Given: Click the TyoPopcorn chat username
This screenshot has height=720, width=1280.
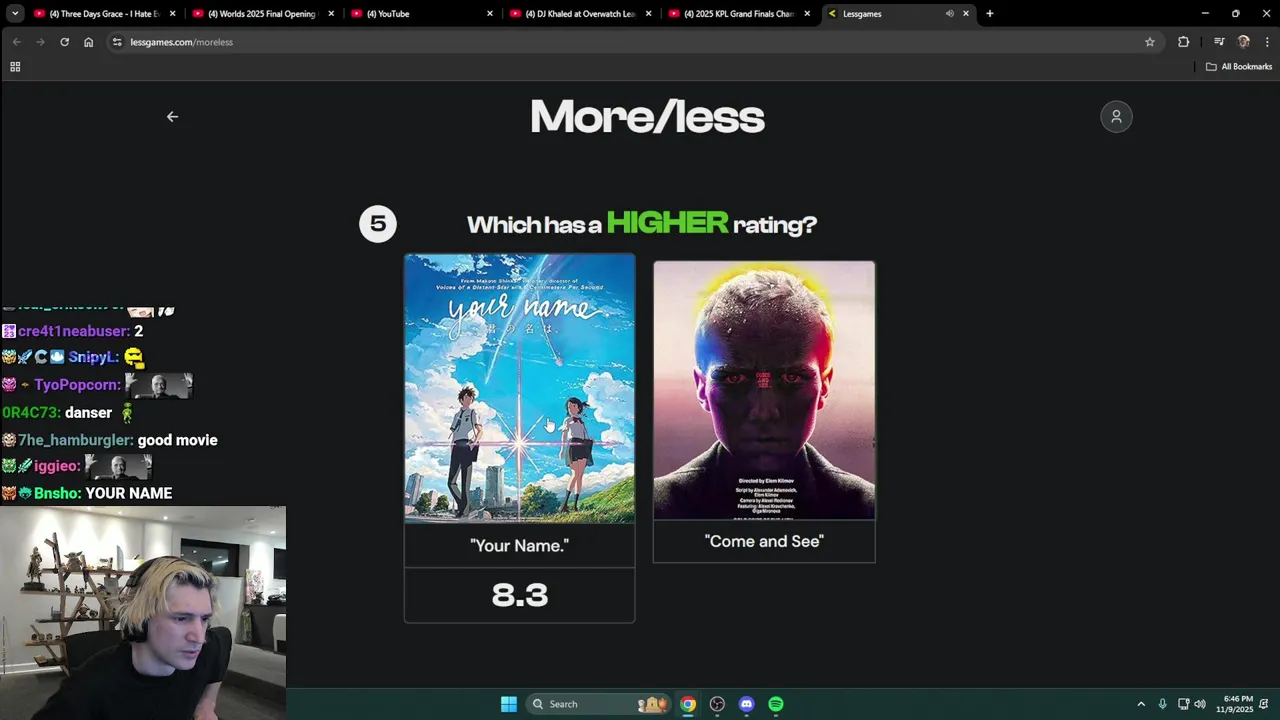Looking at the screenshot, I should (x=76, y=385).
